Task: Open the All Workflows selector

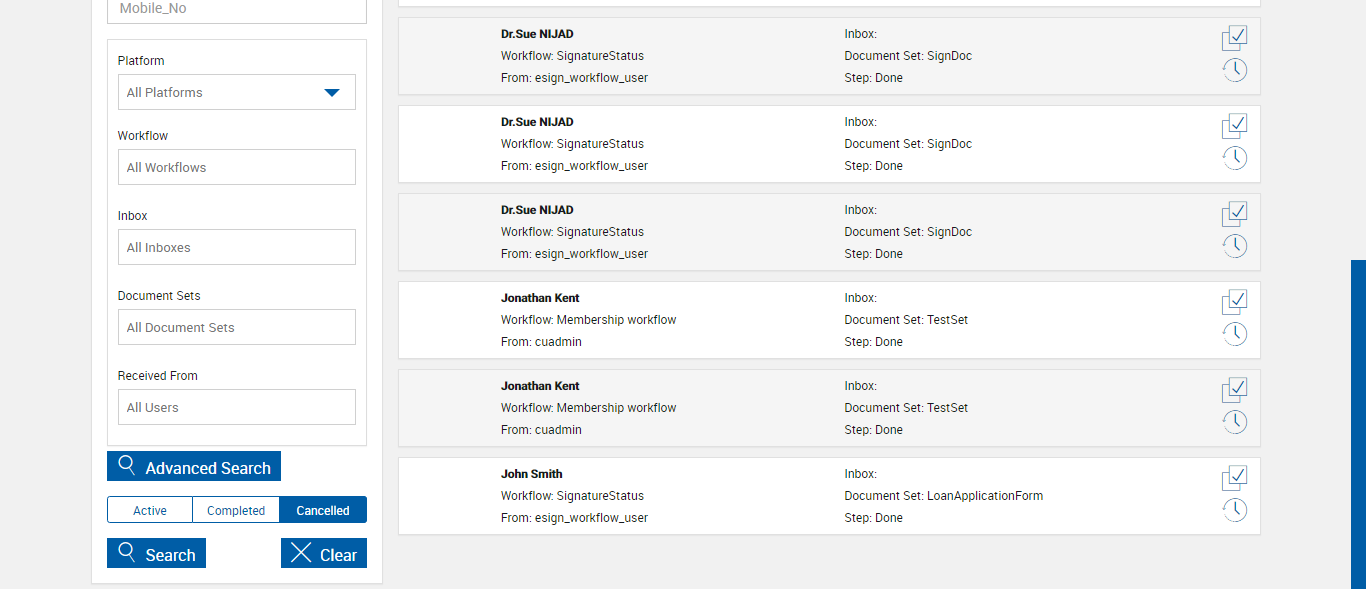Action: pos(237,167)
